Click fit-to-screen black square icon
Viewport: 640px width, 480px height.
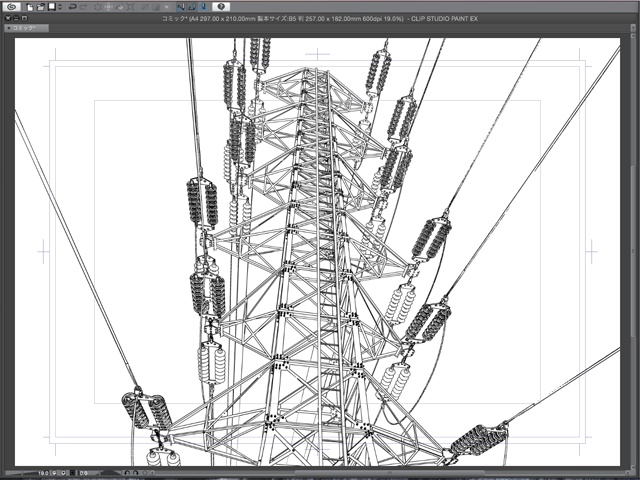[x=73, y=473]
